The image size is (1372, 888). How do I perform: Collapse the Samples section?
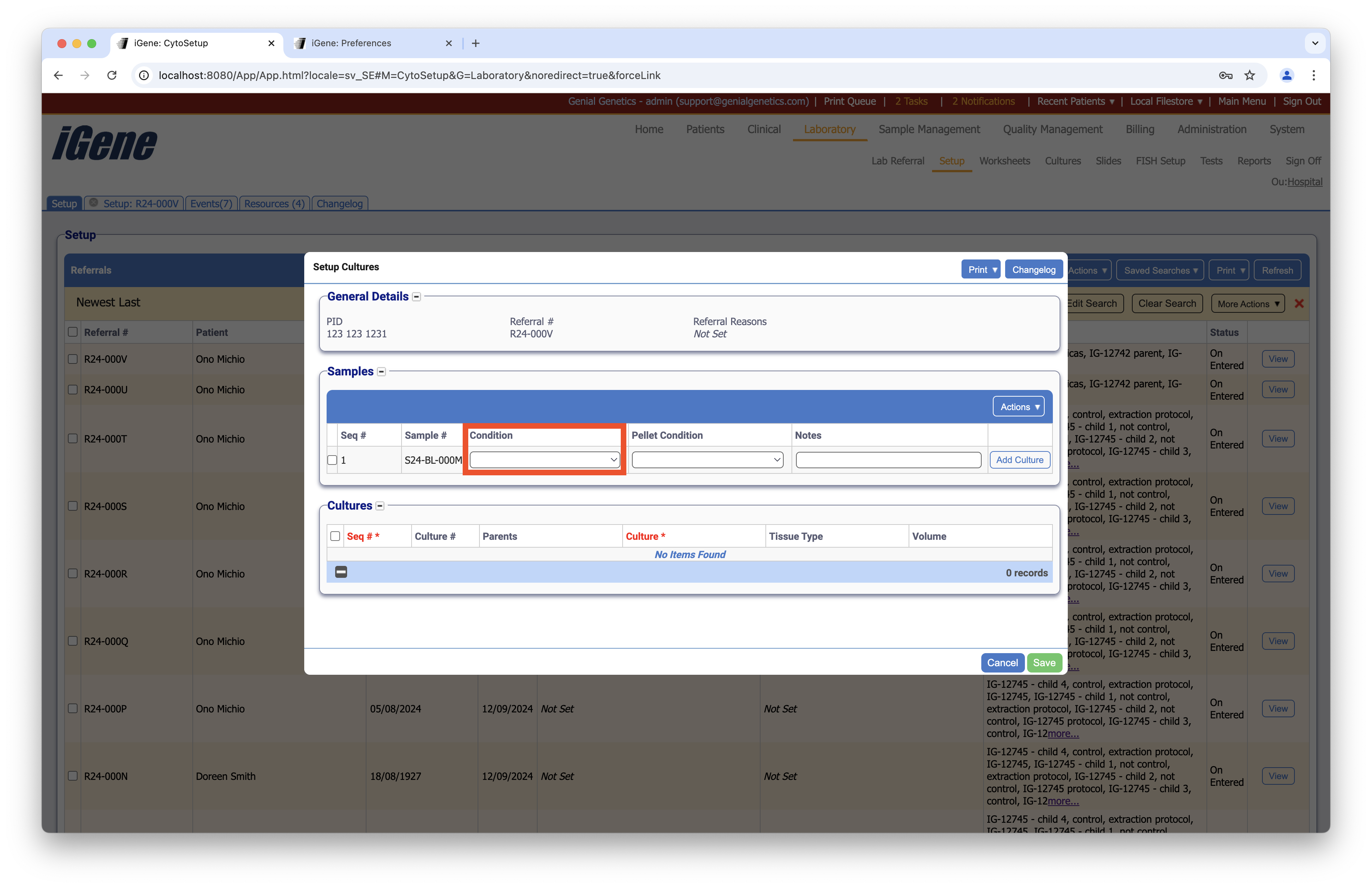[x=381, y=372]
